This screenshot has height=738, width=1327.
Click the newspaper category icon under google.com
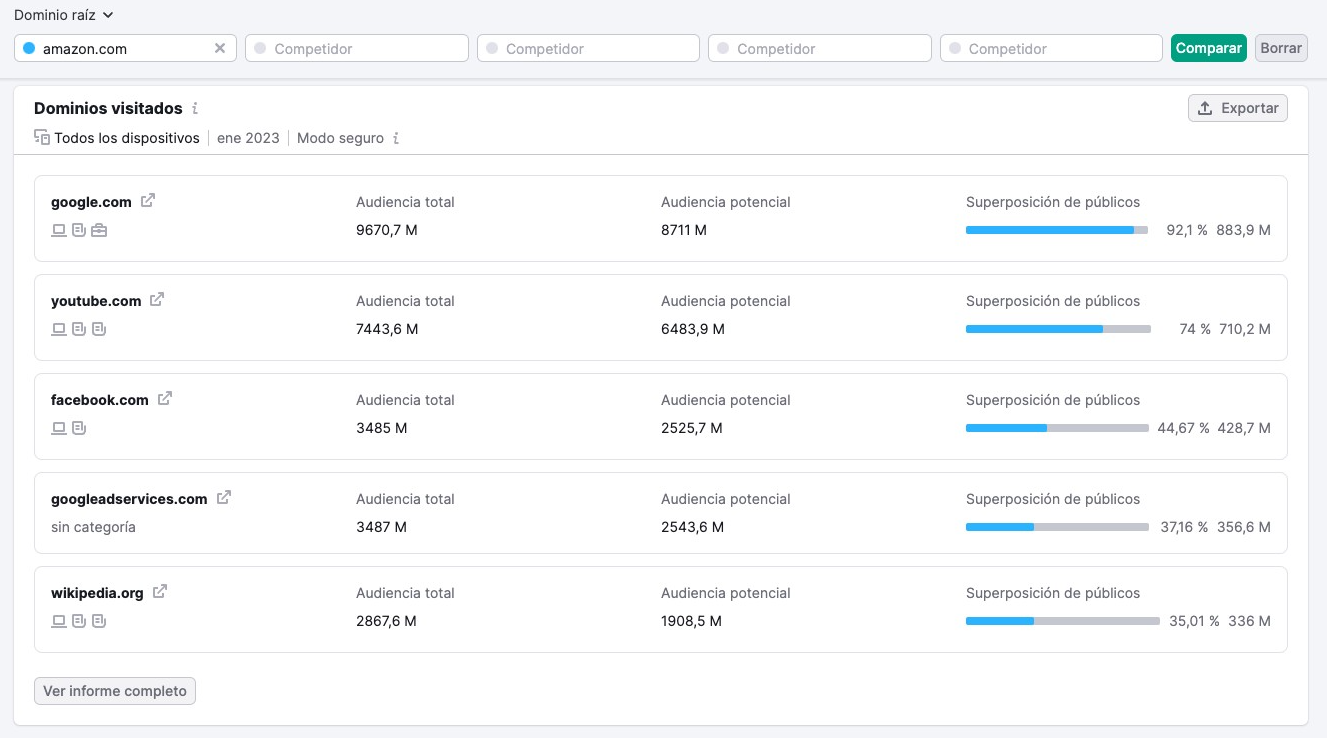(x=79, y=230)
